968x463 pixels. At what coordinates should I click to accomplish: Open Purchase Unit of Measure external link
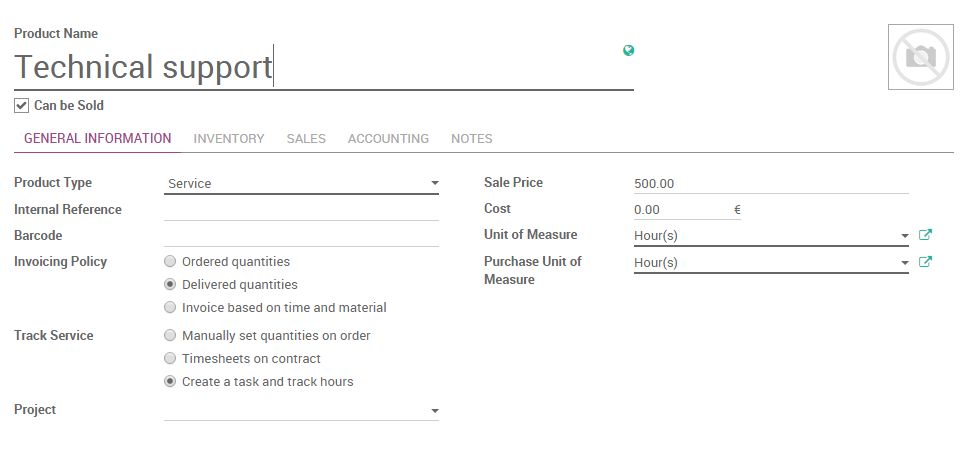pyautogui.click(x=925, y=262)
